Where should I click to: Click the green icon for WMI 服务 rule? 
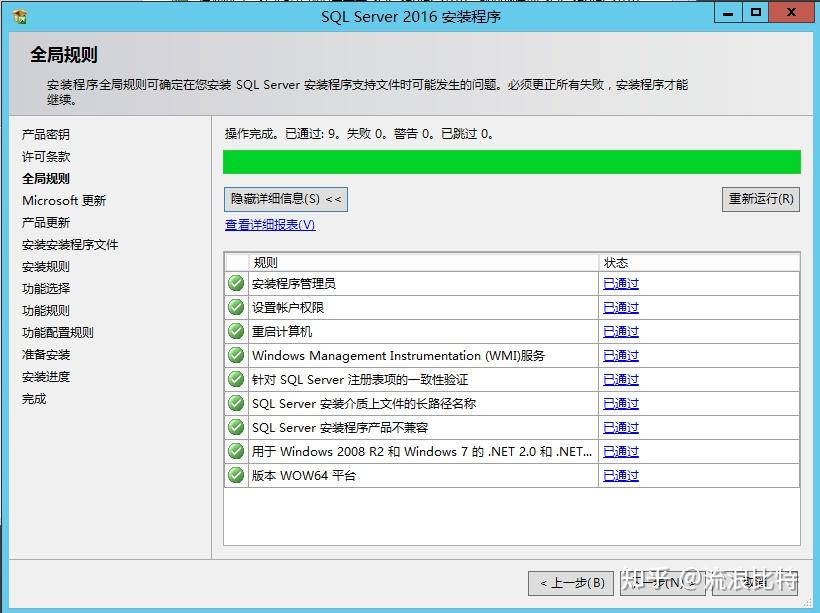pos(235,355)
